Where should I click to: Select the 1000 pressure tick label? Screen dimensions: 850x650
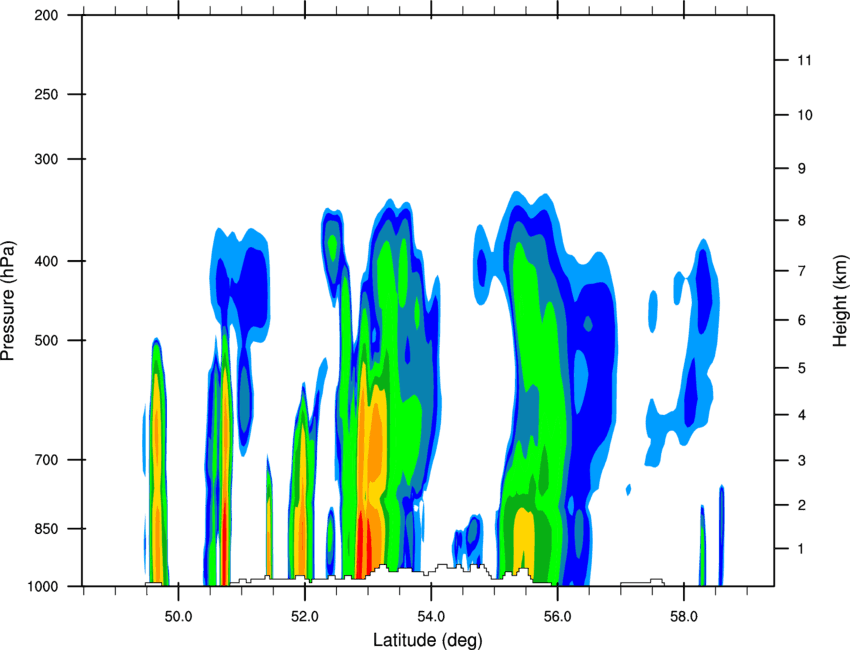(x=42, y=587)
